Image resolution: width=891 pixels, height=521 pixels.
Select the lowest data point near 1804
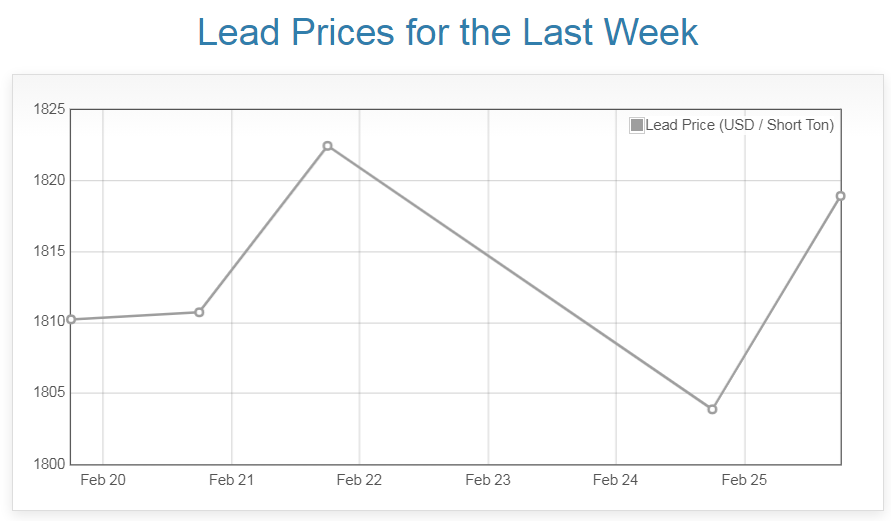[712, 409]
